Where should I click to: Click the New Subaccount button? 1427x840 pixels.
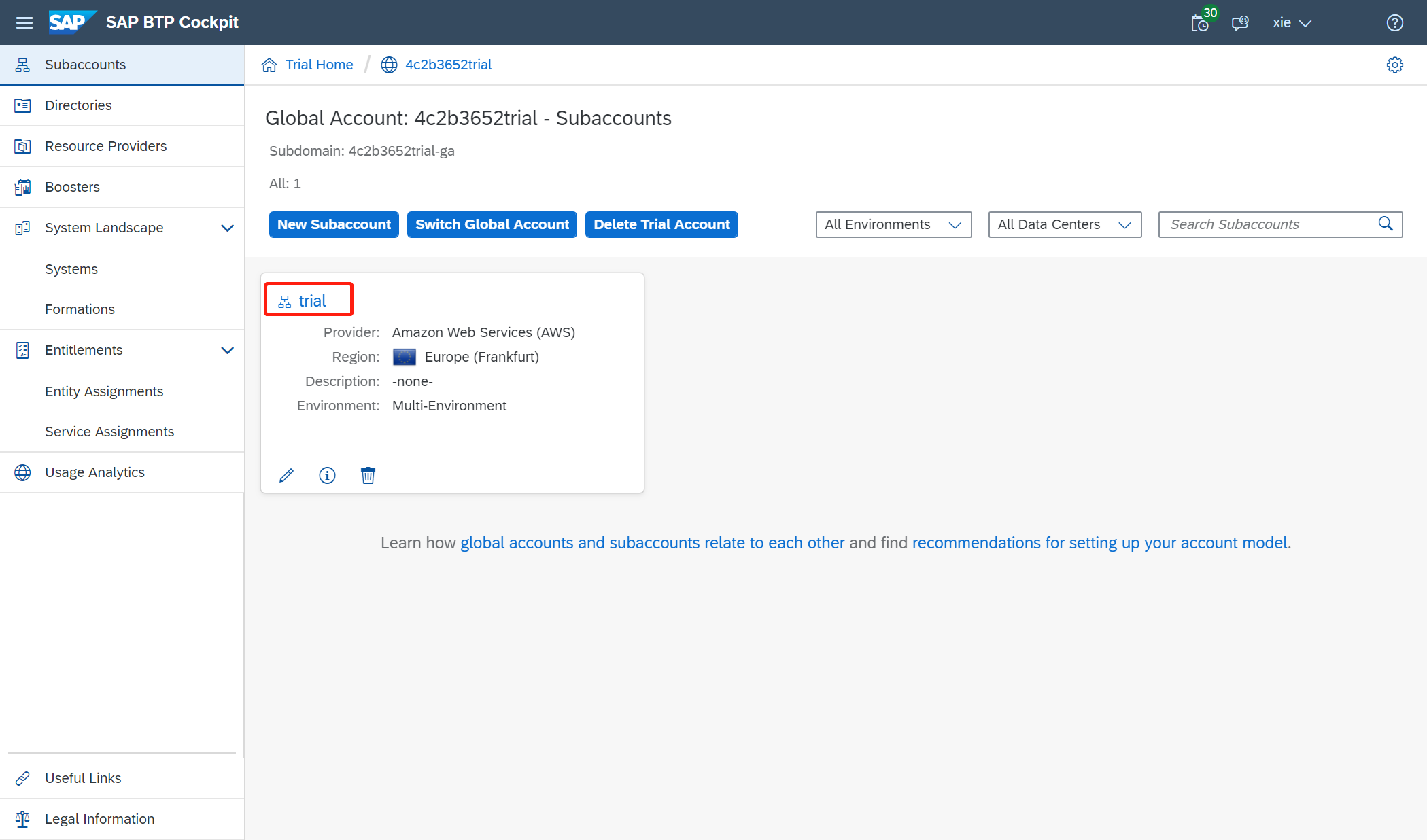pos(333,224)
